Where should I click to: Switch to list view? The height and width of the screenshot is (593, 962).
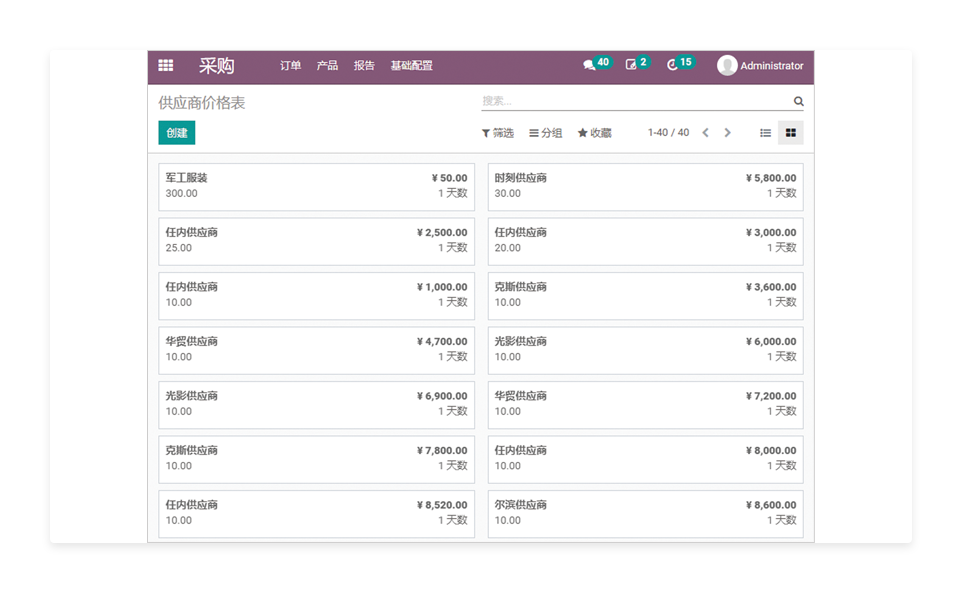coord(765,133)
